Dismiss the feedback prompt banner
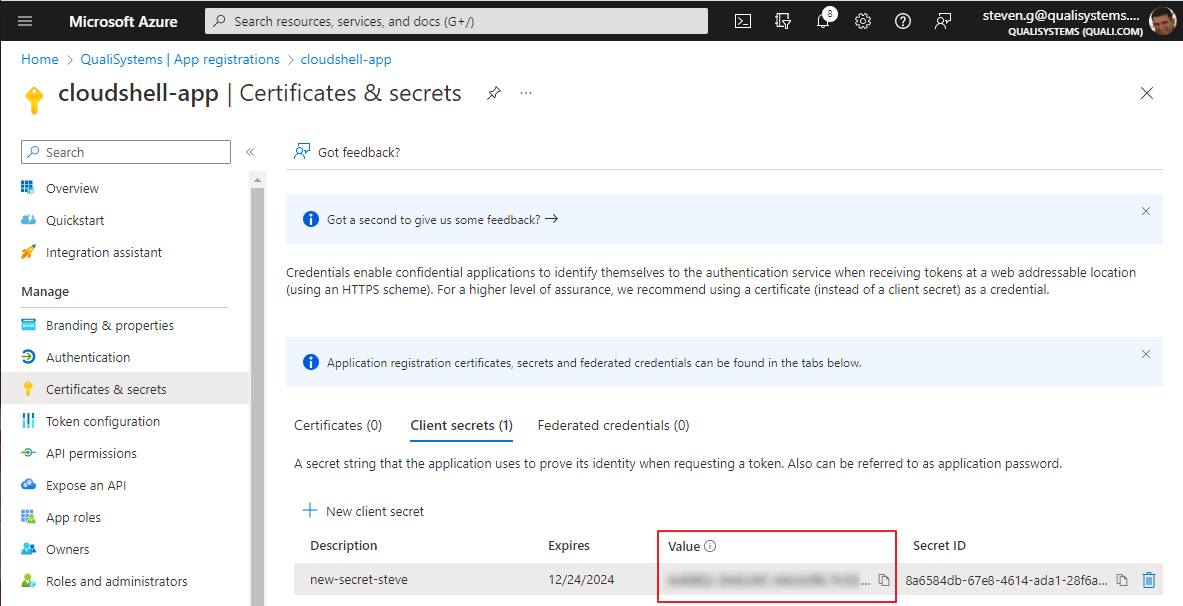 (x=1146, y=211)
